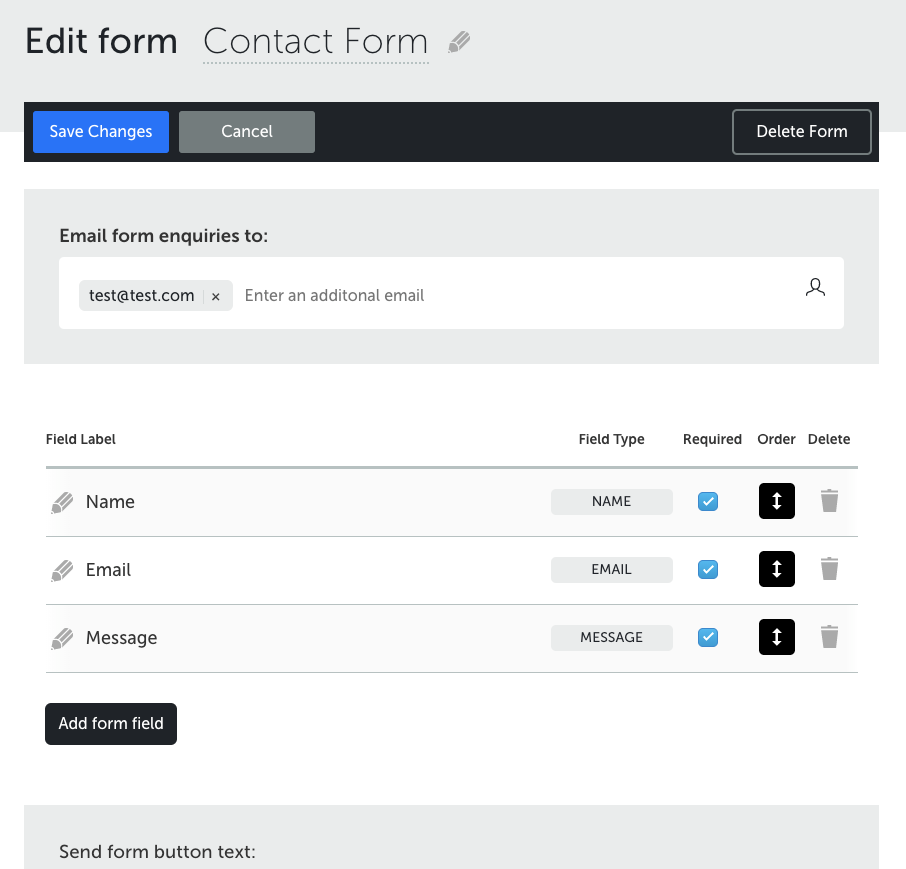Reorder the Message field using arrow handle
Image resolution: width=906 pixels, height=869 pixels.
(x=777, y=637)
